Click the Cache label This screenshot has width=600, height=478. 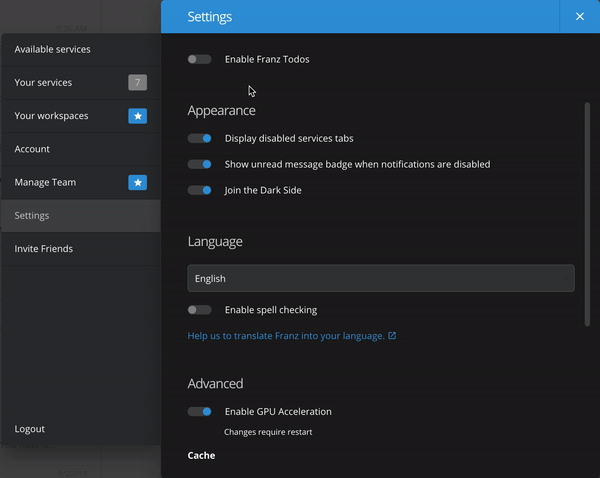click(x=201, y=455)
